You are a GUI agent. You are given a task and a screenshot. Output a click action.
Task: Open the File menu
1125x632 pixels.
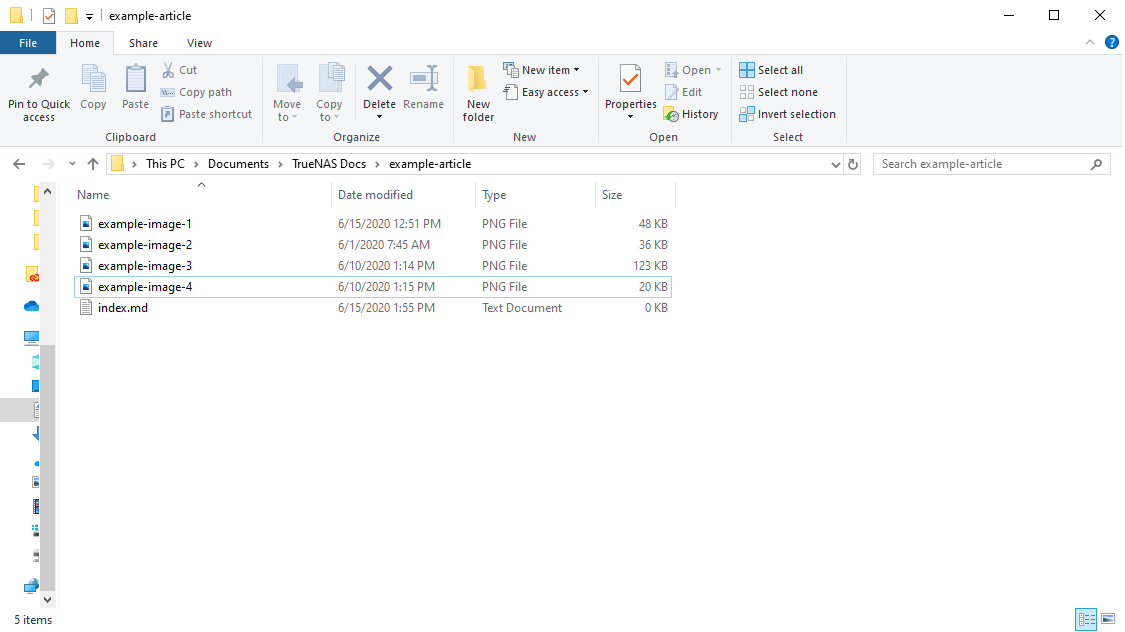(28, 43)
